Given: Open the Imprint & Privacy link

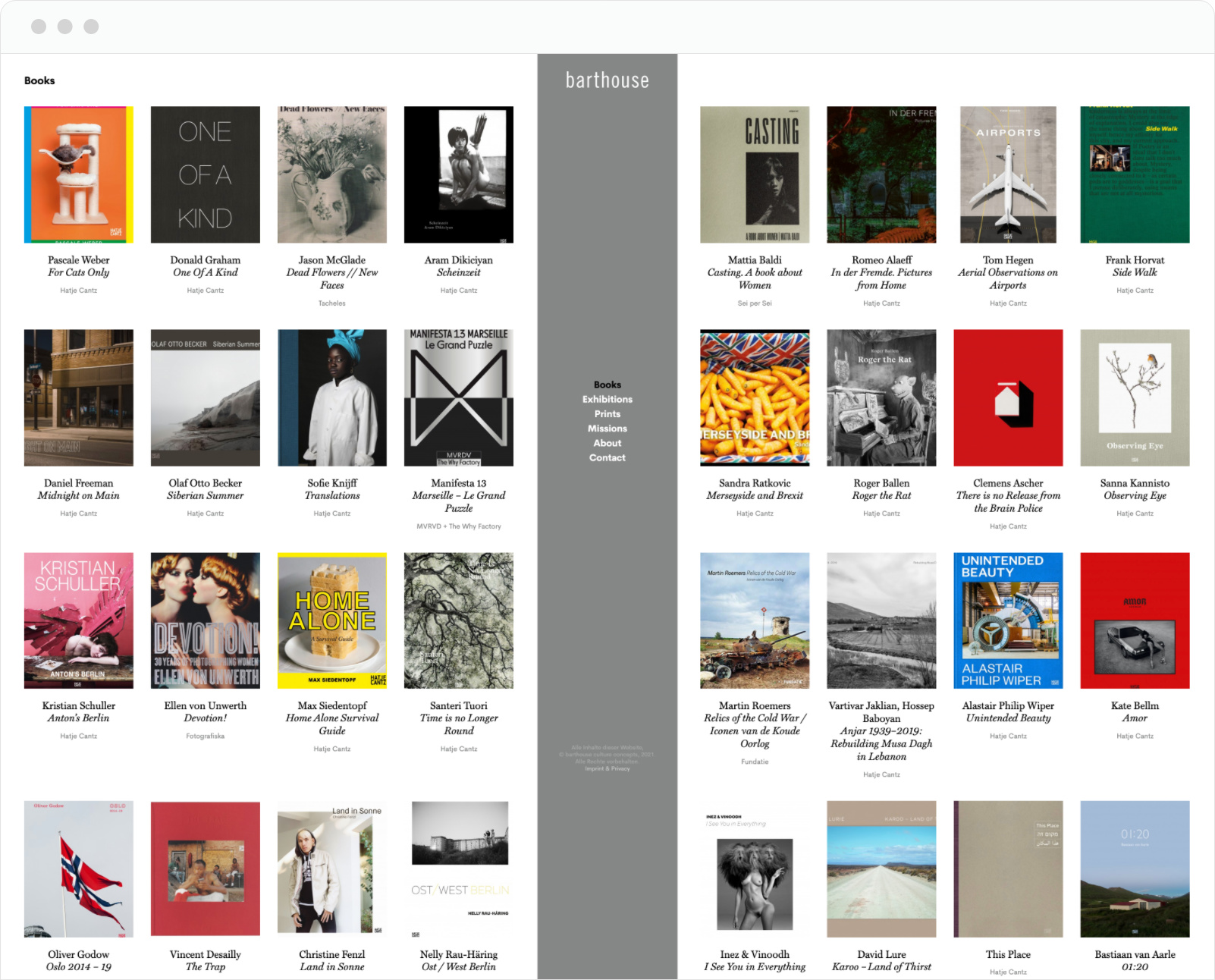Looking at the screenshot, I should tap(607, 768).
